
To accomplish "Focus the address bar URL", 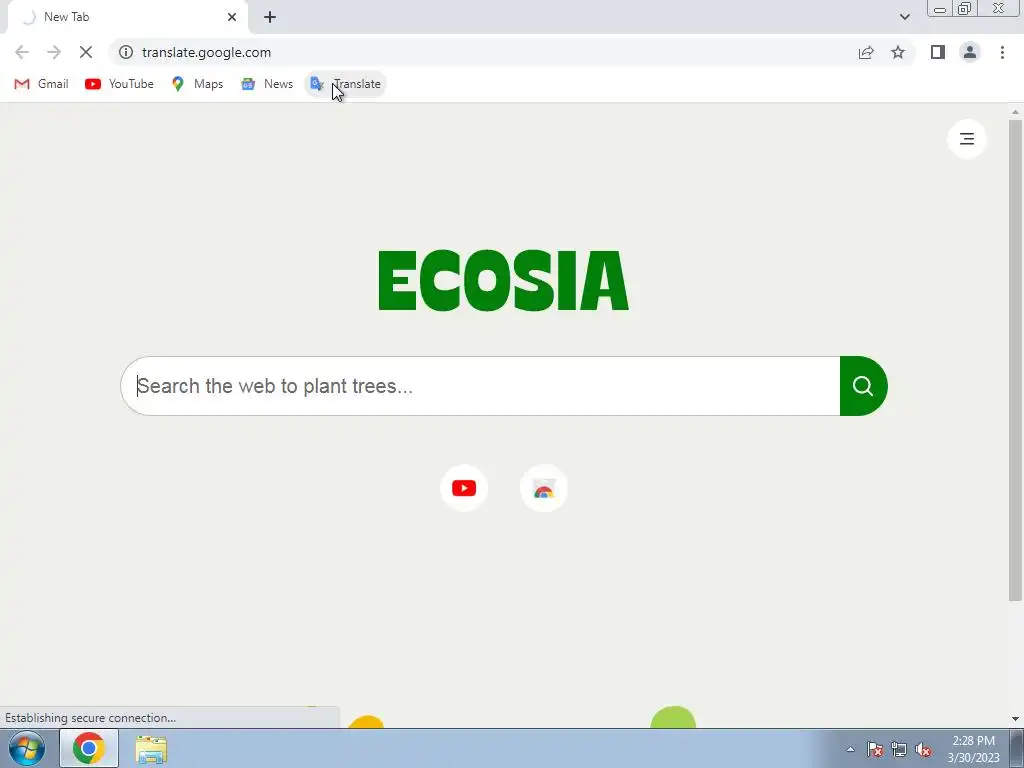I will [206, 52].
